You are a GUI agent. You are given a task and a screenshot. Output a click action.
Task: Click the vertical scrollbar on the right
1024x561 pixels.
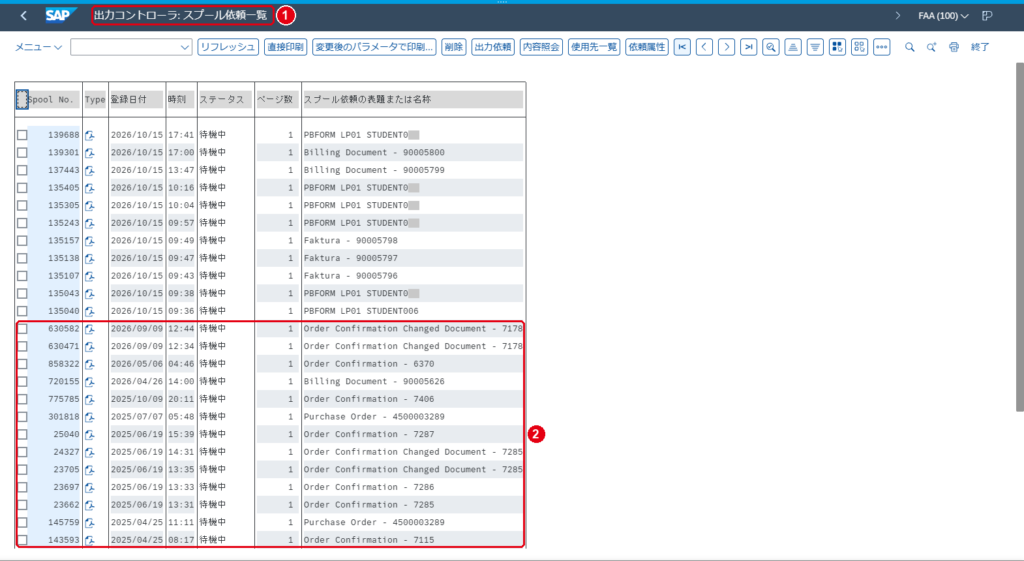[x=1019, y=236]
